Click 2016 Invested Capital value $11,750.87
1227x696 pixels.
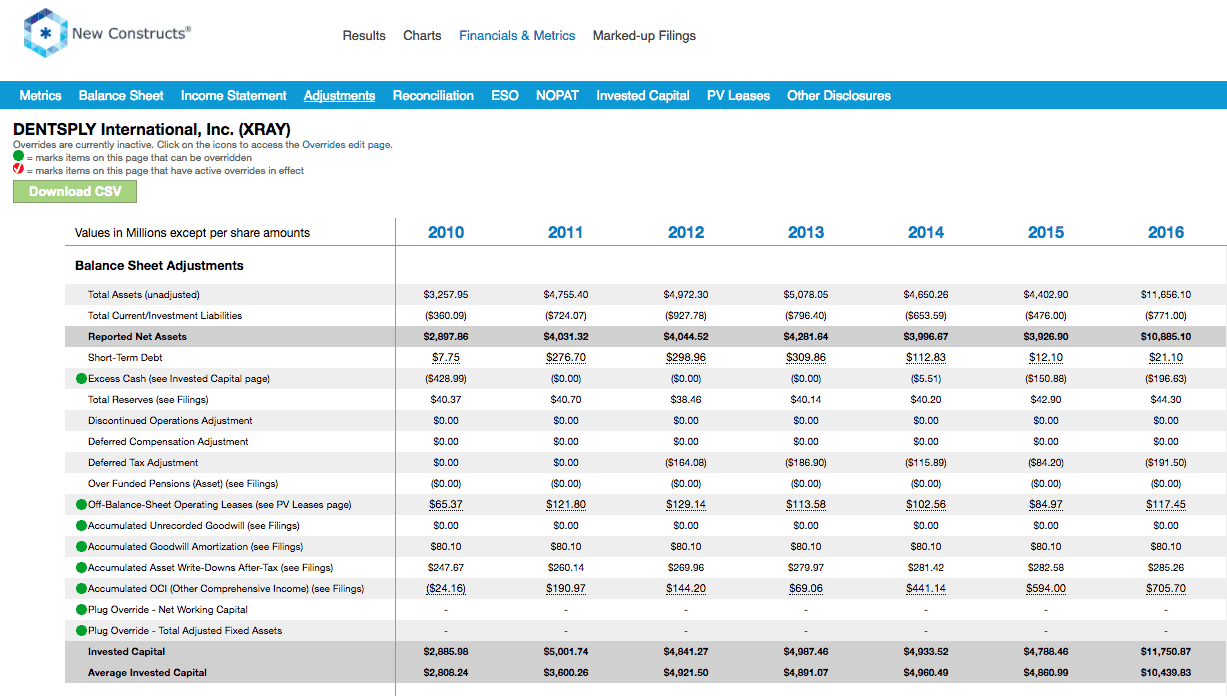(1166, 652)
